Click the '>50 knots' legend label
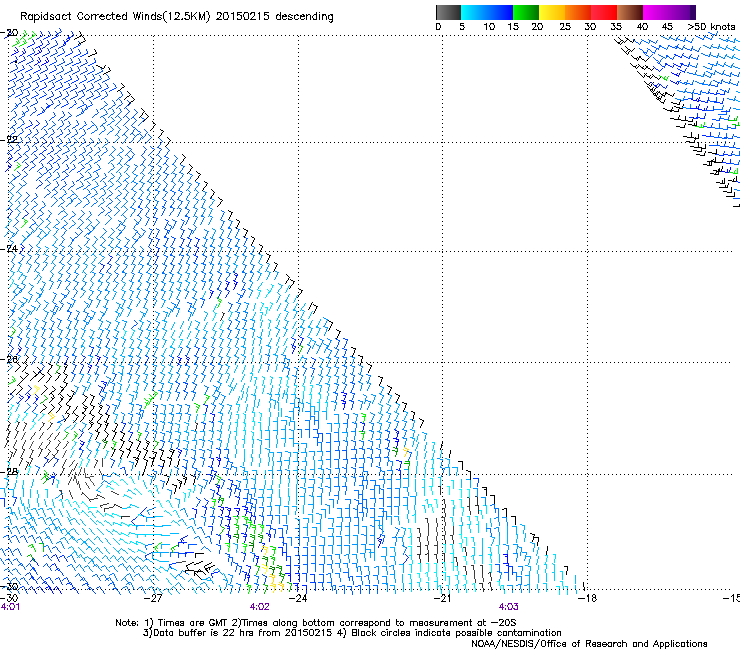The image size is (740, 650). click(x=711, y=27)
